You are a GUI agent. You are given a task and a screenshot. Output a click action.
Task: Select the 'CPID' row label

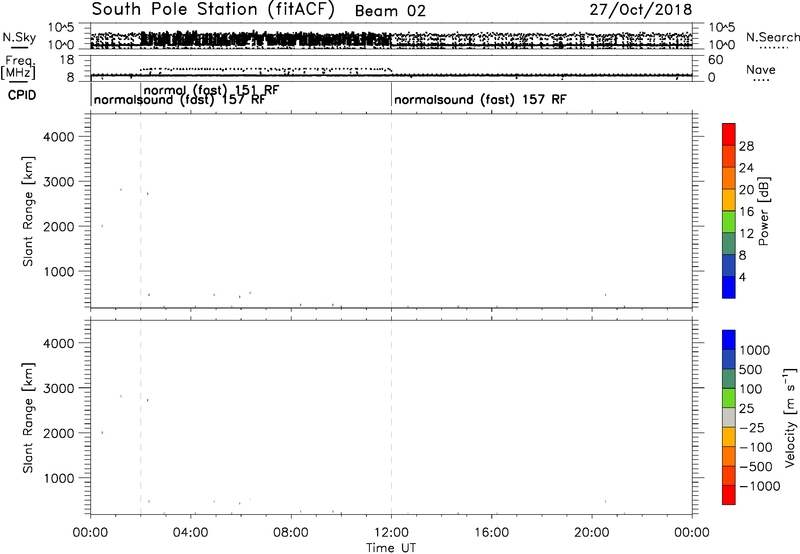pos(22,95)
